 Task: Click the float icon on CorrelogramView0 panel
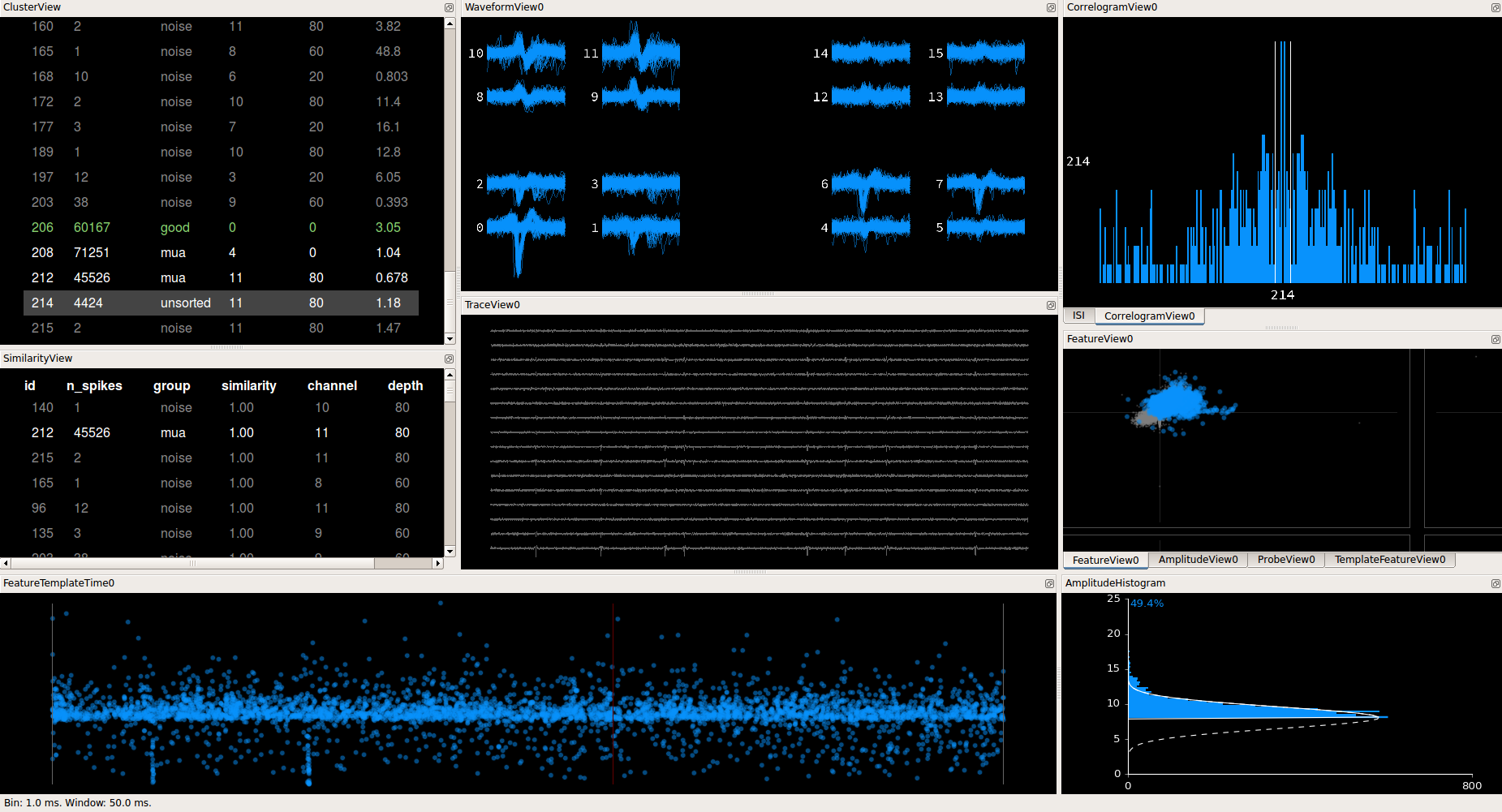[1496, 7]
